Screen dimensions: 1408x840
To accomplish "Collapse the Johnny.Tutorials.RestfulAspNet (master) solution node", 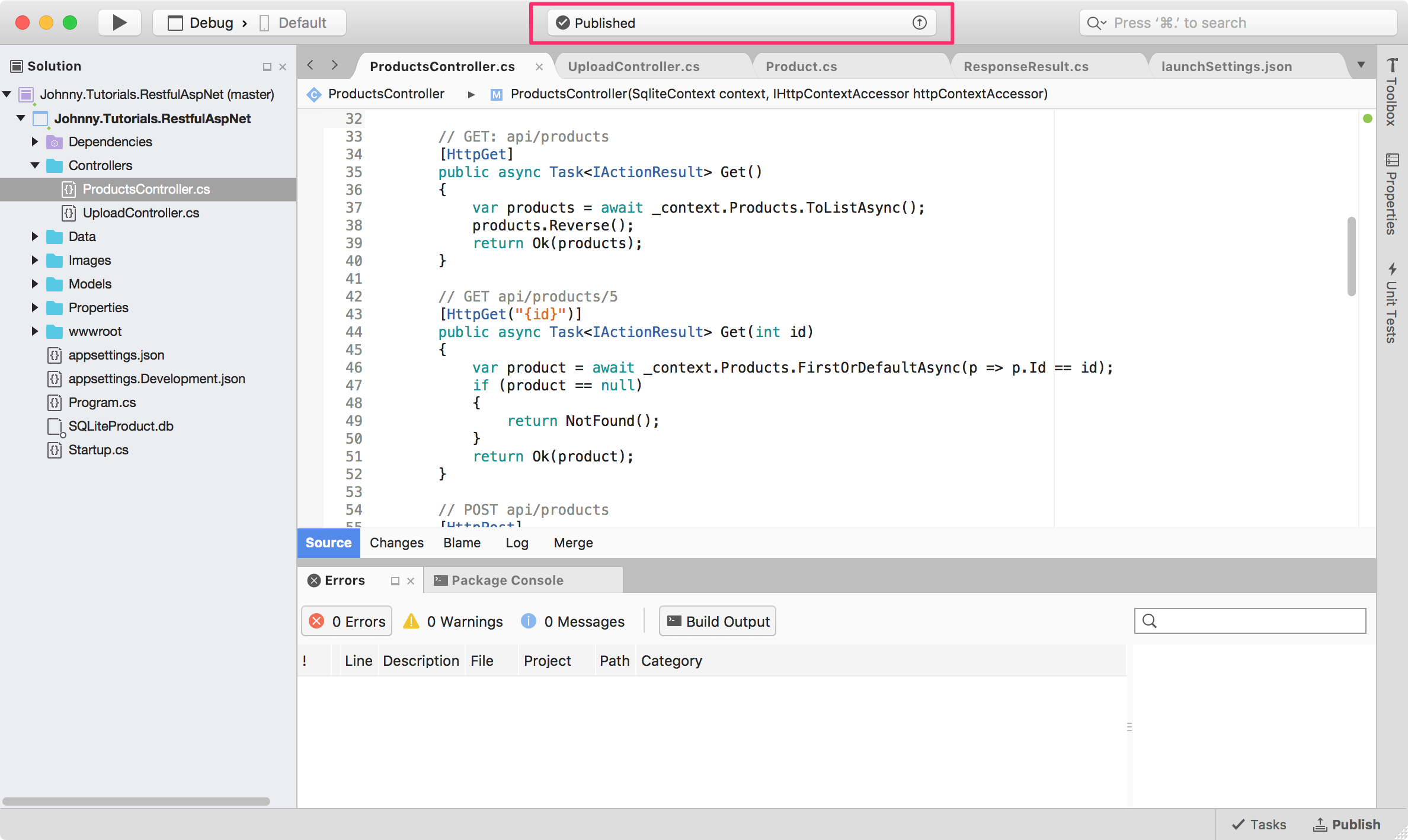I will click(7, 94).
